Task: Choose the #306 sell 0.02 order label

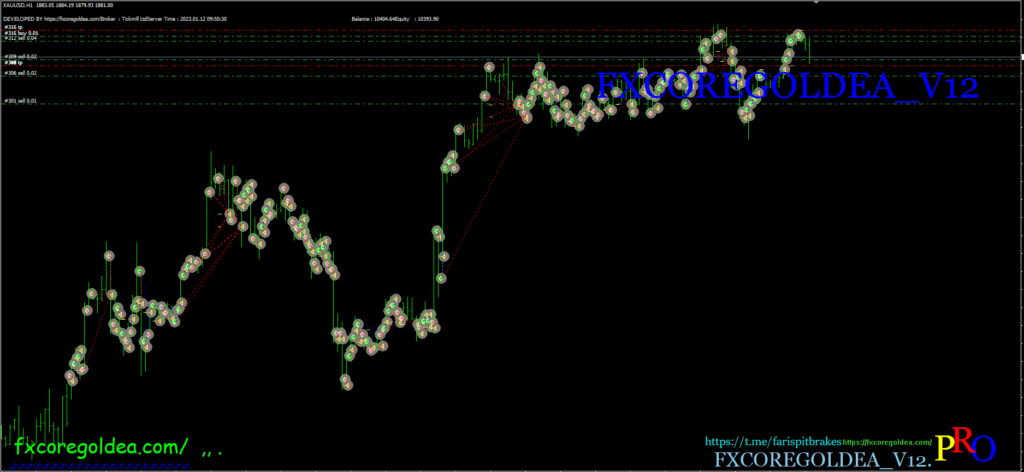Action: (21, 73)
